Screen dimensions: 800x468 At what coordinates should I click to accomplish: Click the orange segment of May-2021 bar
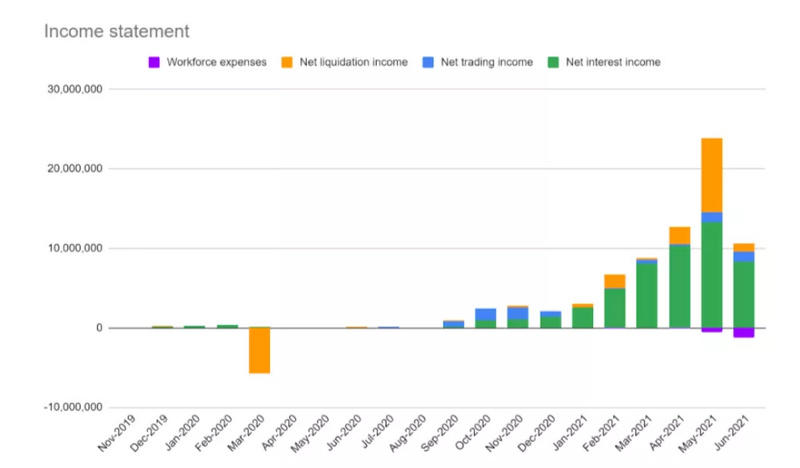[x=712, y=175]
